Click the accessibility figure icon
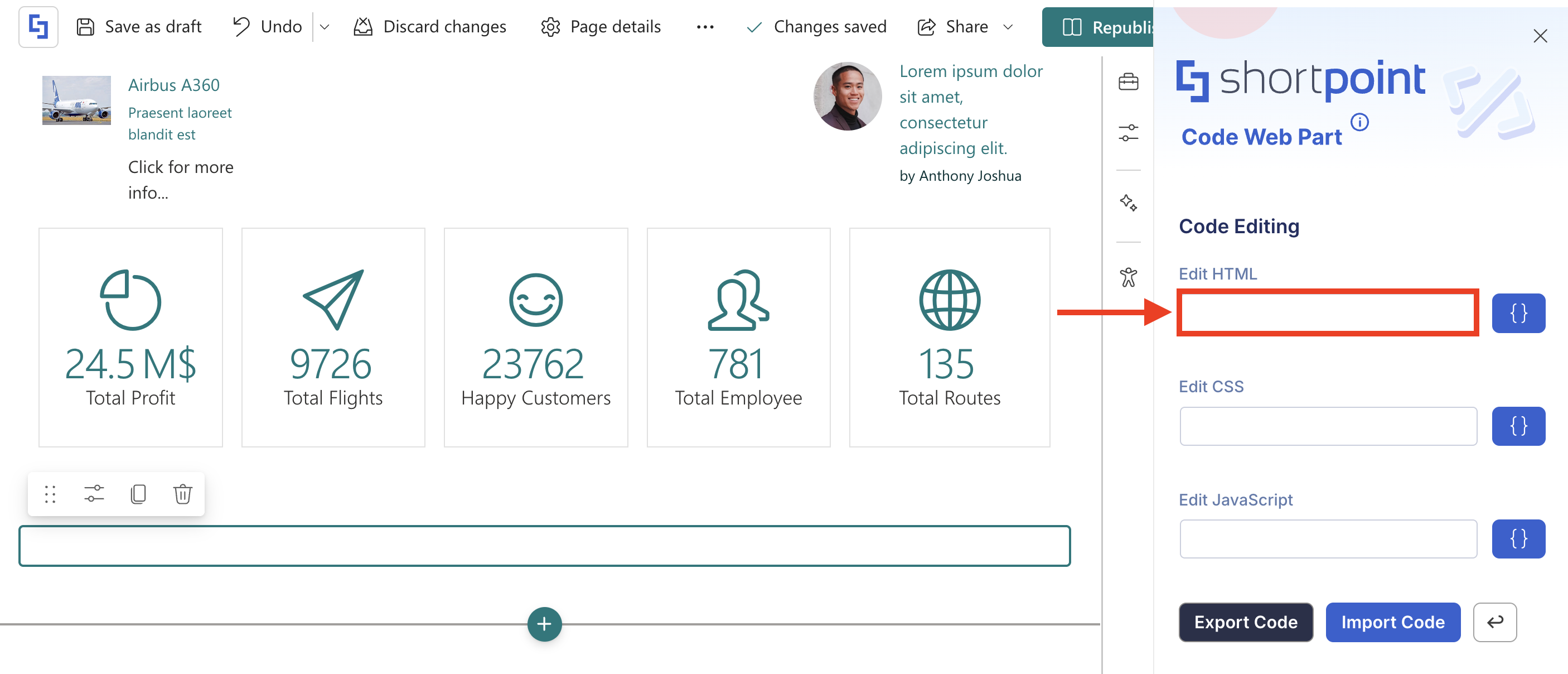 pyautogui.click(x=1128, y=277)
